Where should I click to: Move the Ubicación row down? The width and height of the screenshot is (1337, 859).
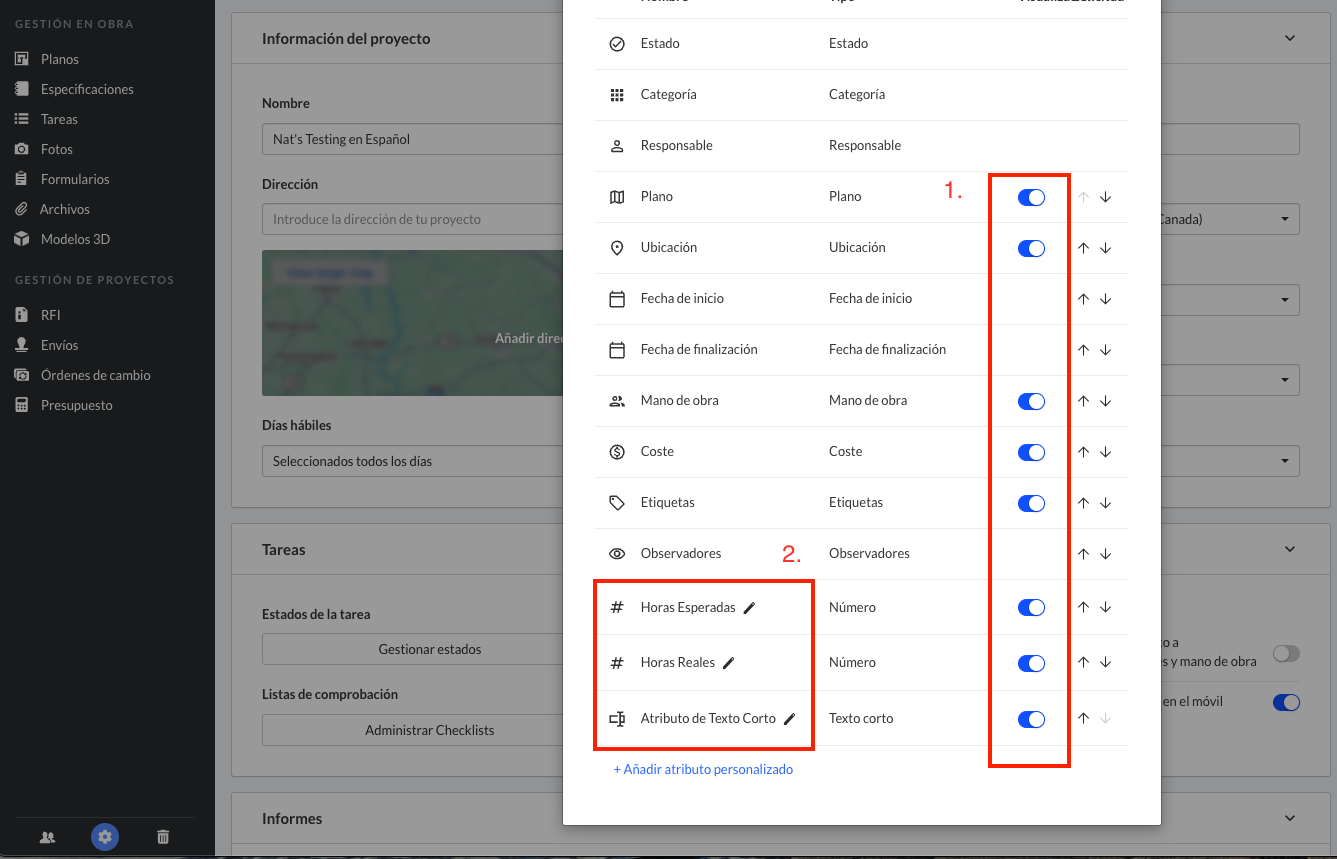pos(1105,248)
